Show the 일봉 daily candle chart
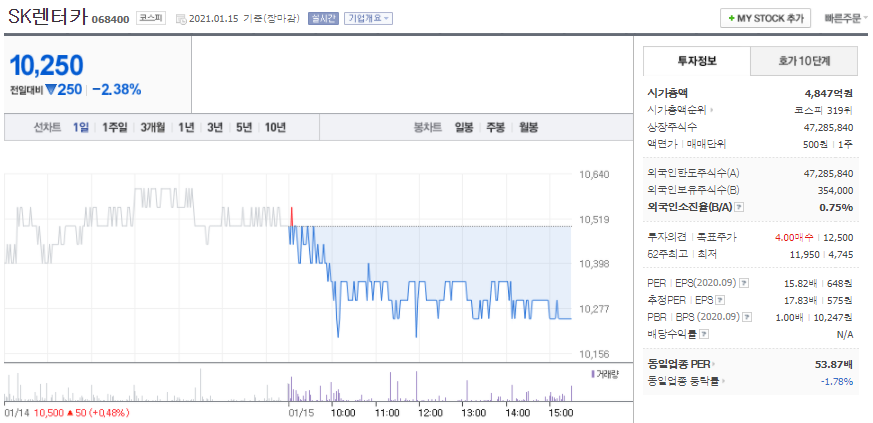This screenshot has height=423, width=873. pos(464,127)
